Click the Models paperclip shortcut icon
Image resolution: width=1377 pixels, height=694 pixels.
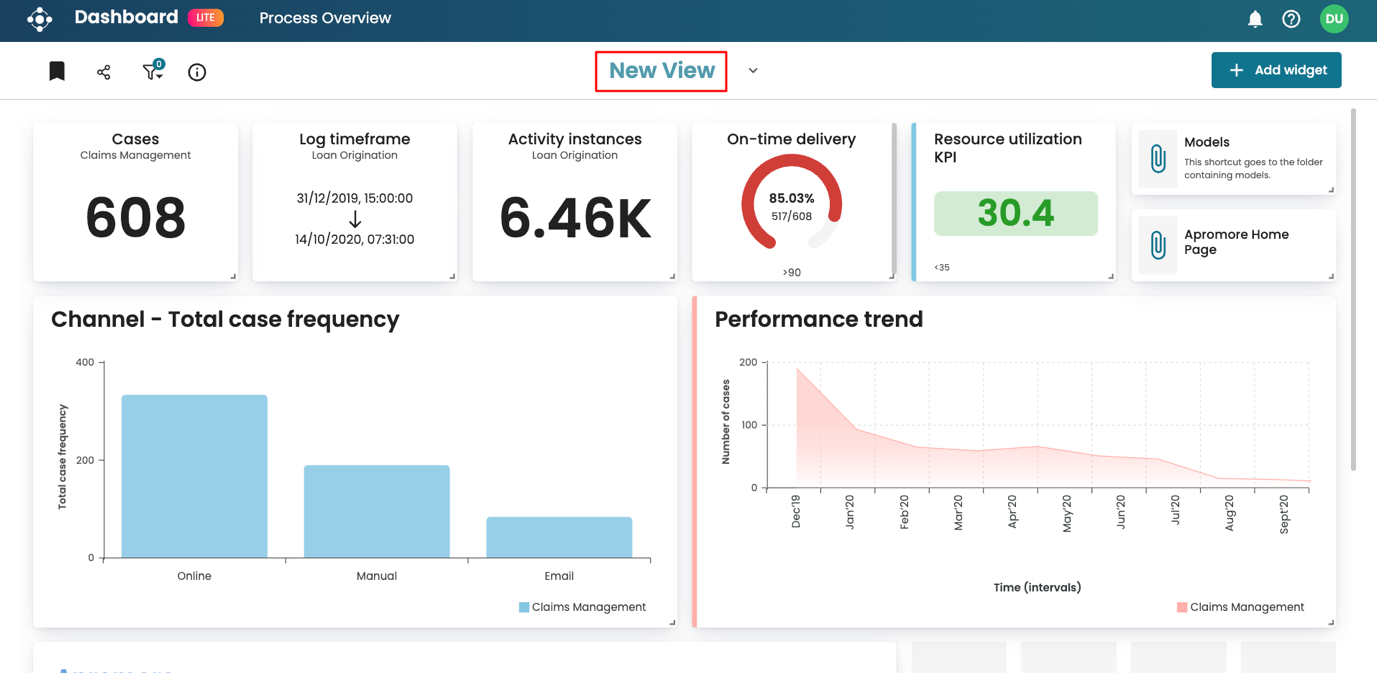[1157, 159]
